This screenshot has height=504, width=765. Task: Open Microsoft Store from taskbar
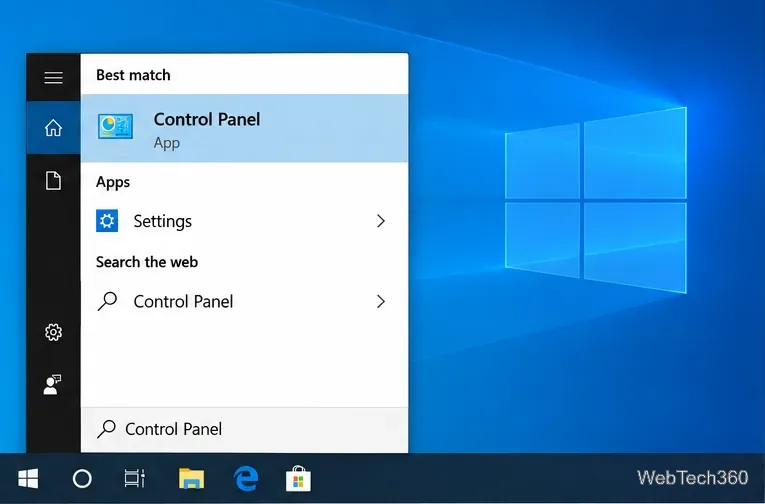click(298, 479)
